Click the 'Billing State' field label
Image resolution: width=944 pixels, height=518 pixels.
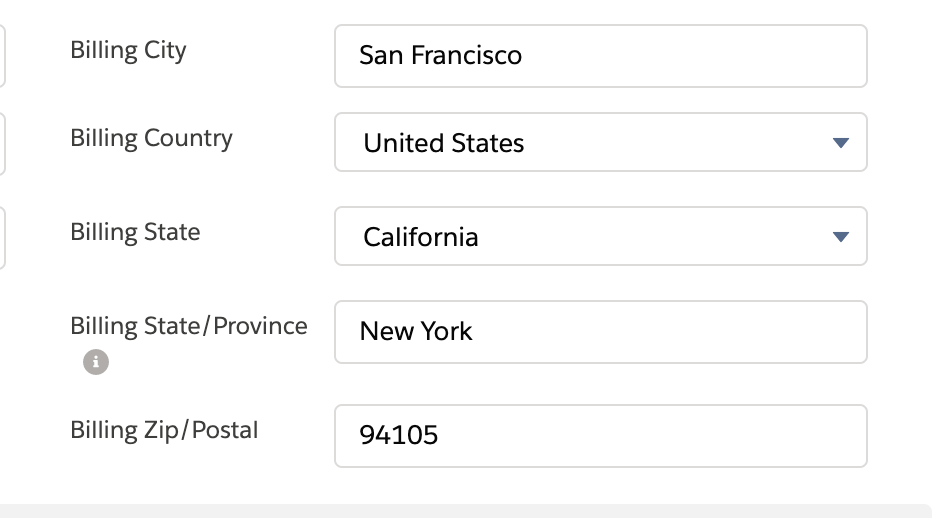click(x=135, y=232)
